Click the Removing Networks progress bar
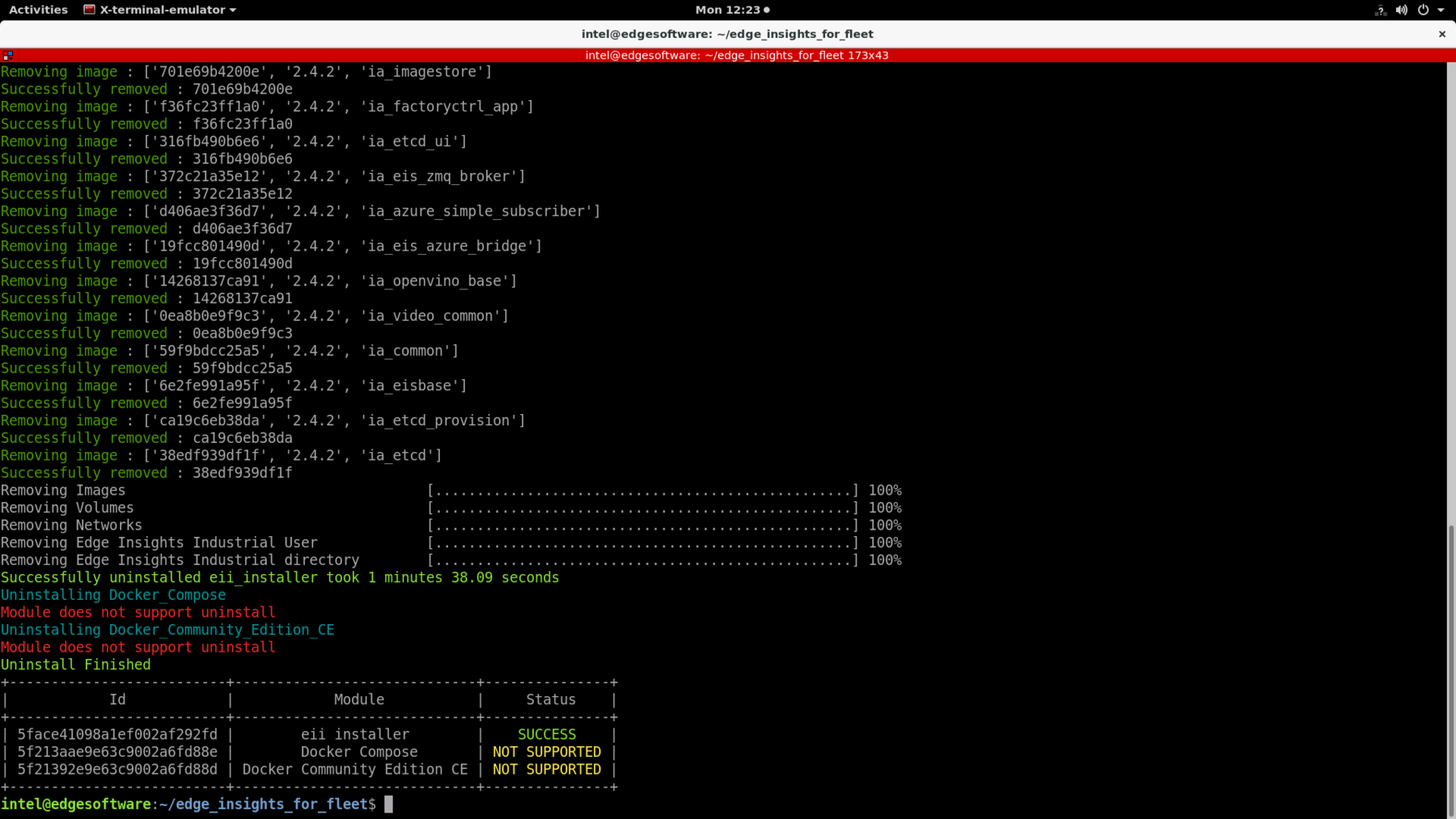 coord(643,526)
